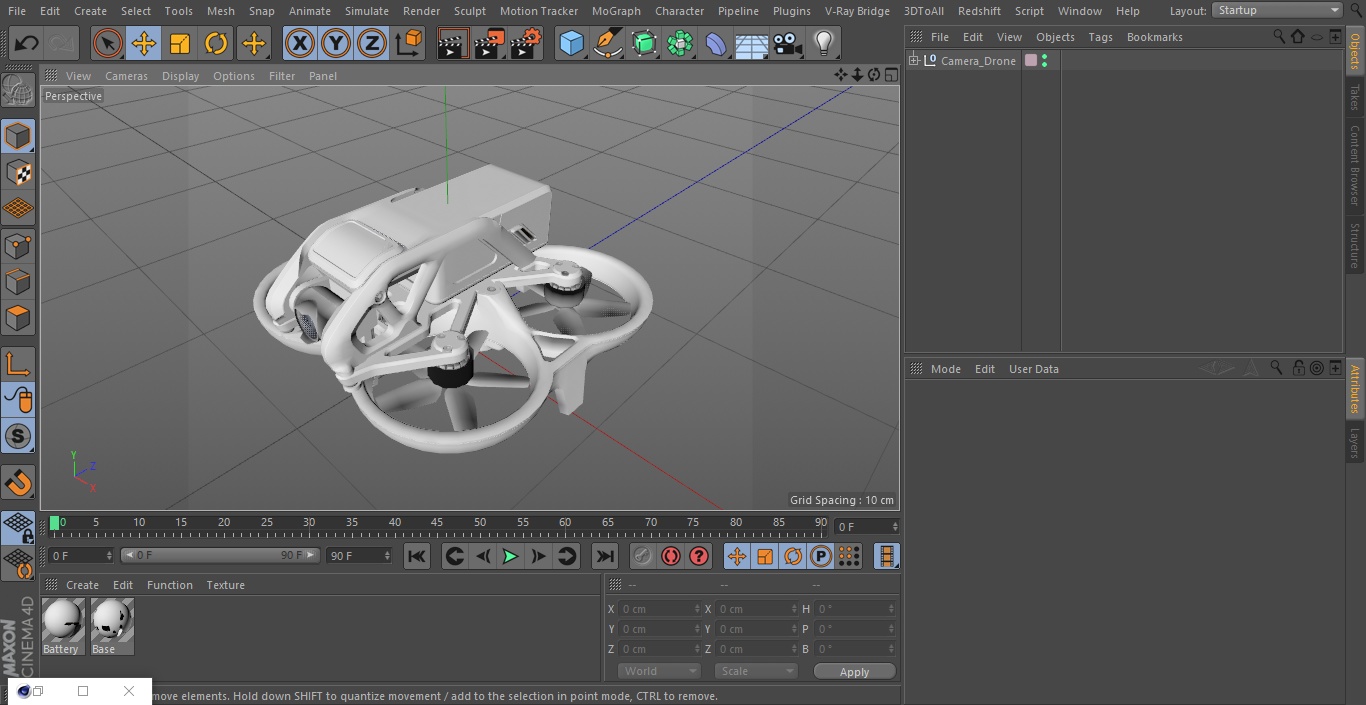Image resolution: width=1366 pixels, height=705 pixels.
Task: Go to start of animation
Action: coord(417,556)
